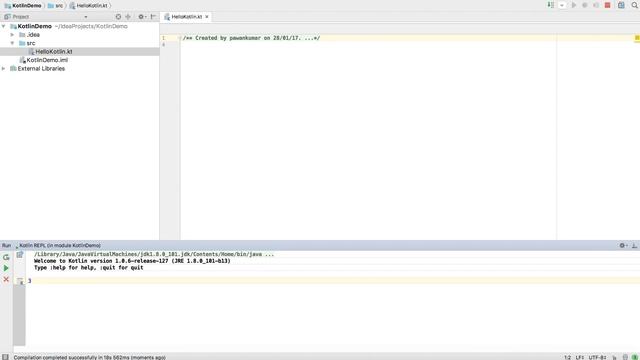Open Project Structure from toolbar
640x360 pixels.
pos(621,5)
